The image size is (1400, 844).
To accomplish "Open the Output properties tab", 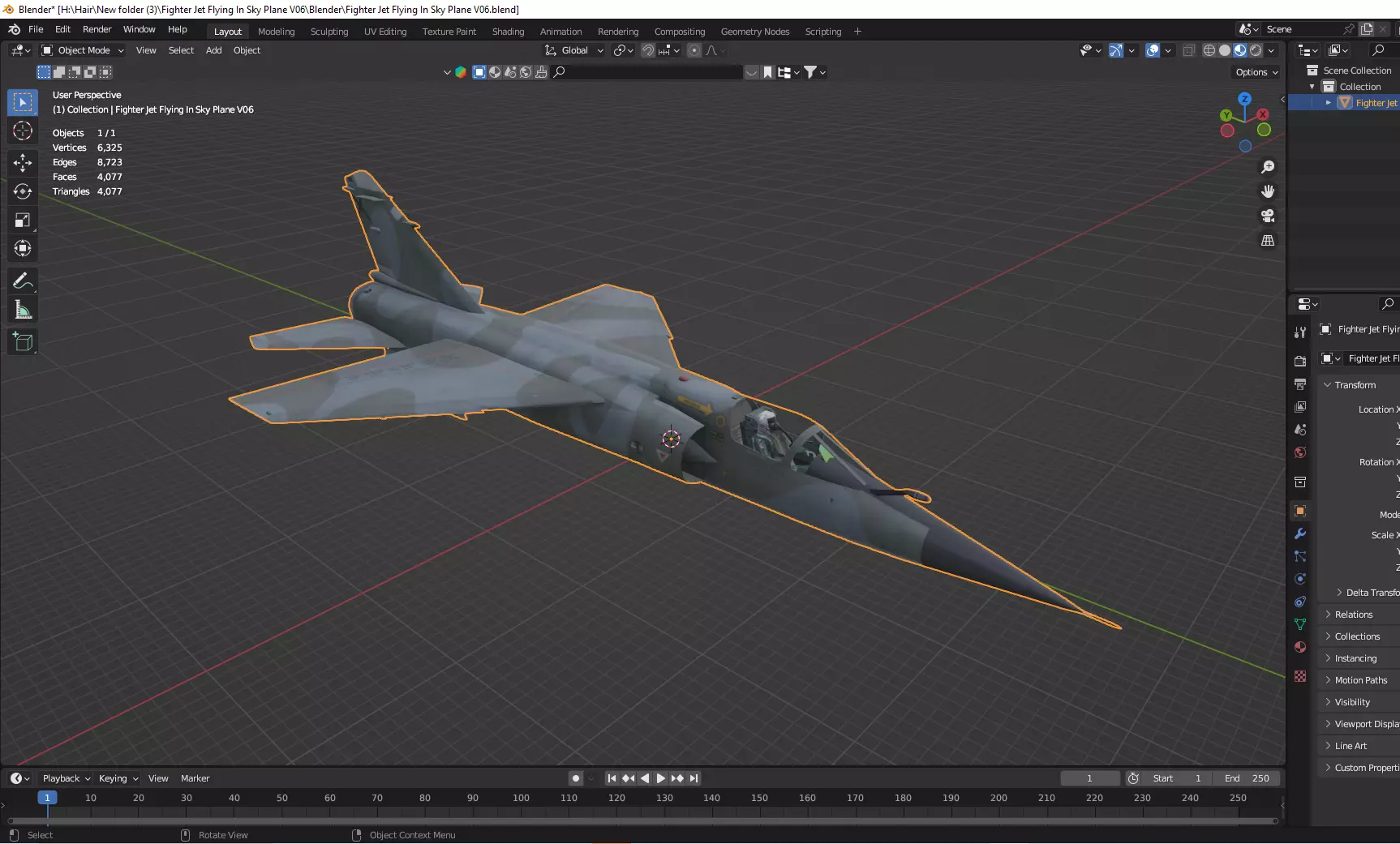I will 1300,383.
